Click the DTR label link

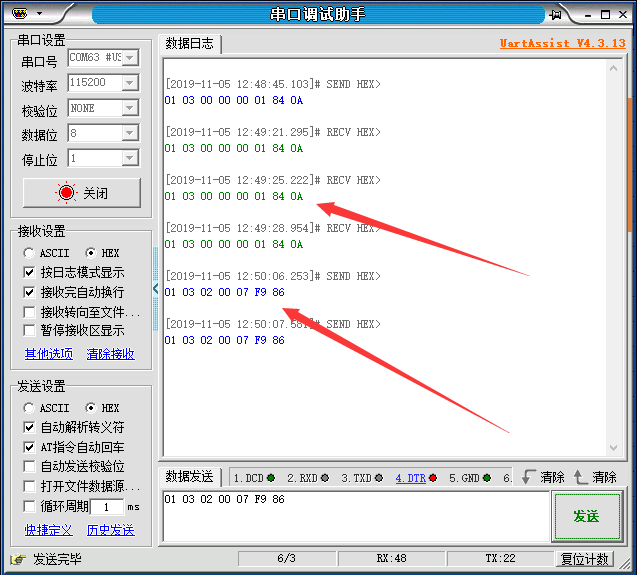point(411,478)
